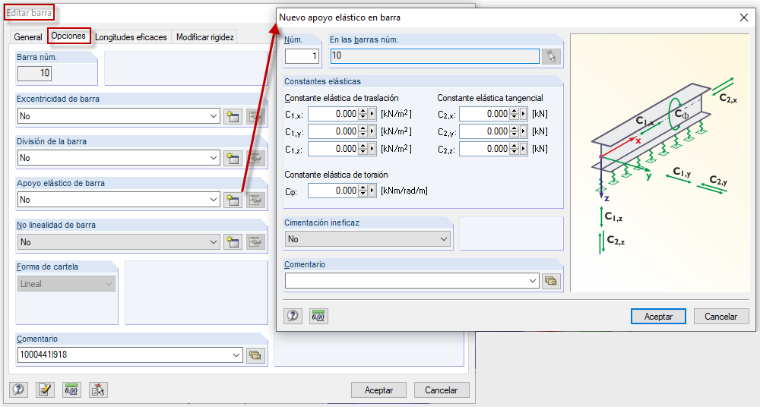Click the fourth bottom icon in Editar barra
Viewport: 760px width, 407px height.
(98, 390)
